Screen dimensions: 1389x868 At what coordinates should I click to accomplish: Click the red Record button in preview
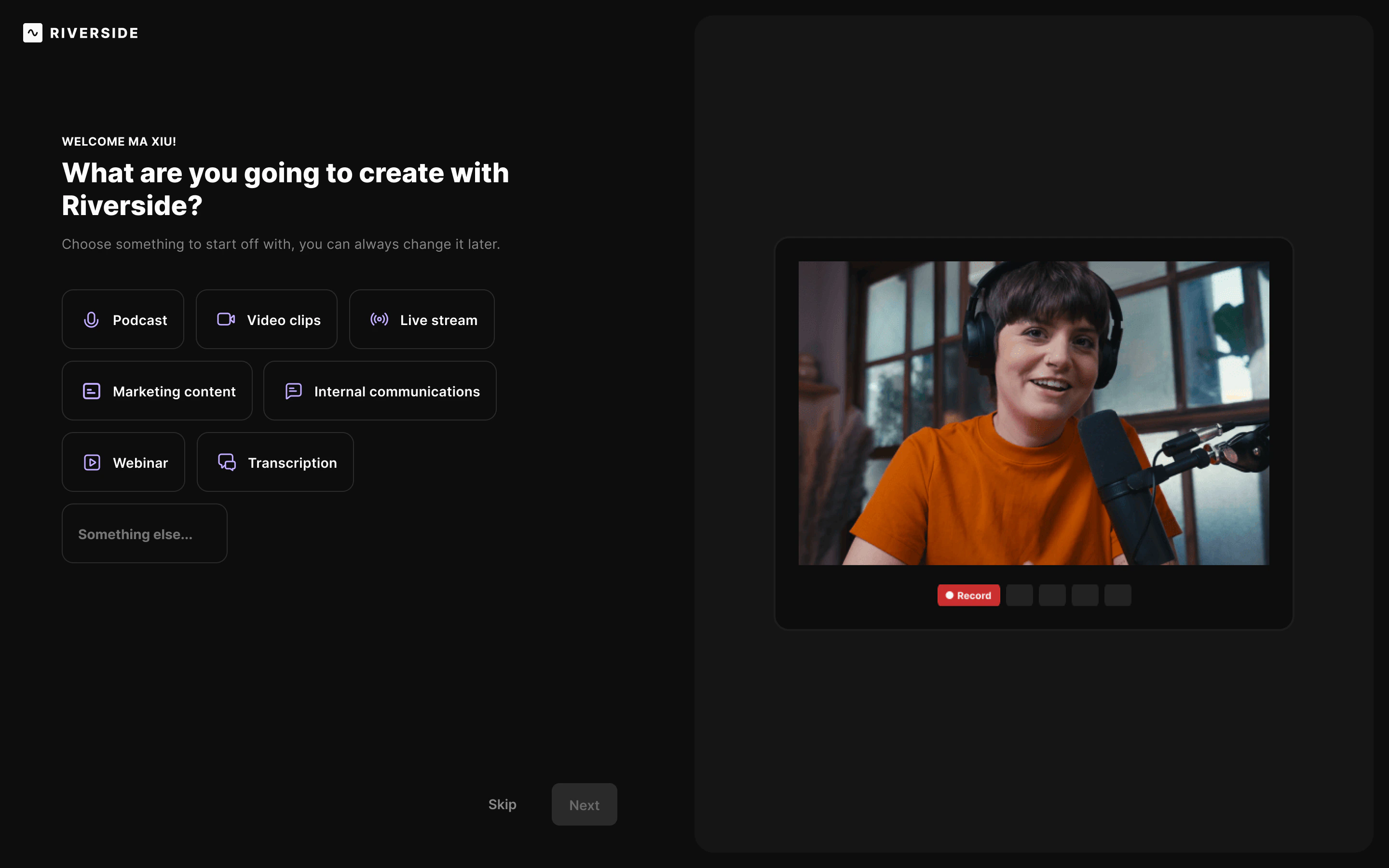[x=968, y=596]
